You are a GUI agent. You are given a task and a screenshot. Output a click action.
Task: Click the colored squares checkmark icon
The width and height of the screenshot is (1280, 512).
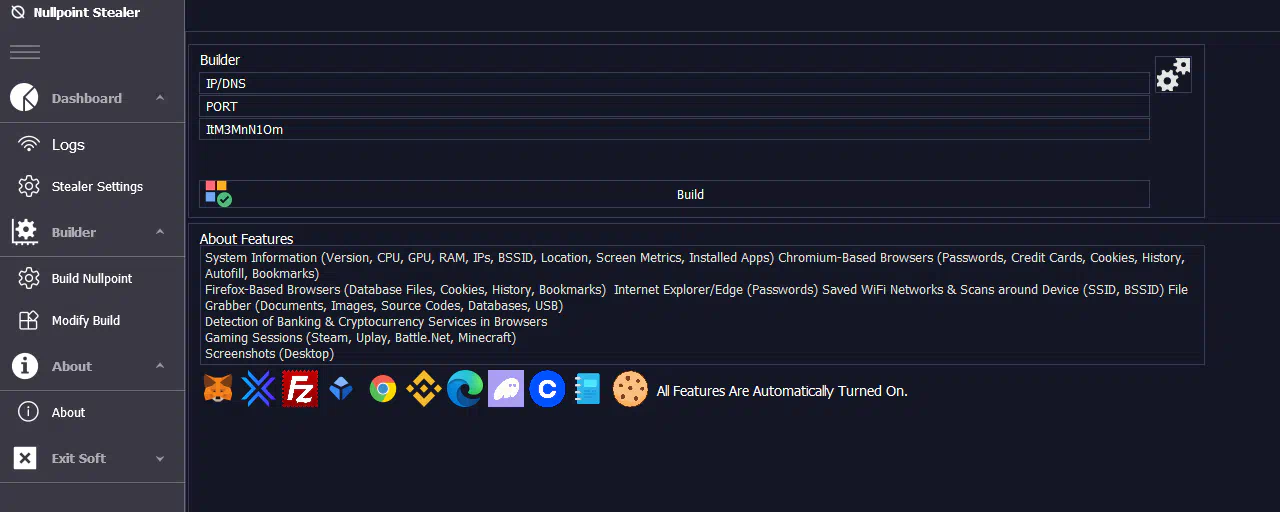point(217,194)
